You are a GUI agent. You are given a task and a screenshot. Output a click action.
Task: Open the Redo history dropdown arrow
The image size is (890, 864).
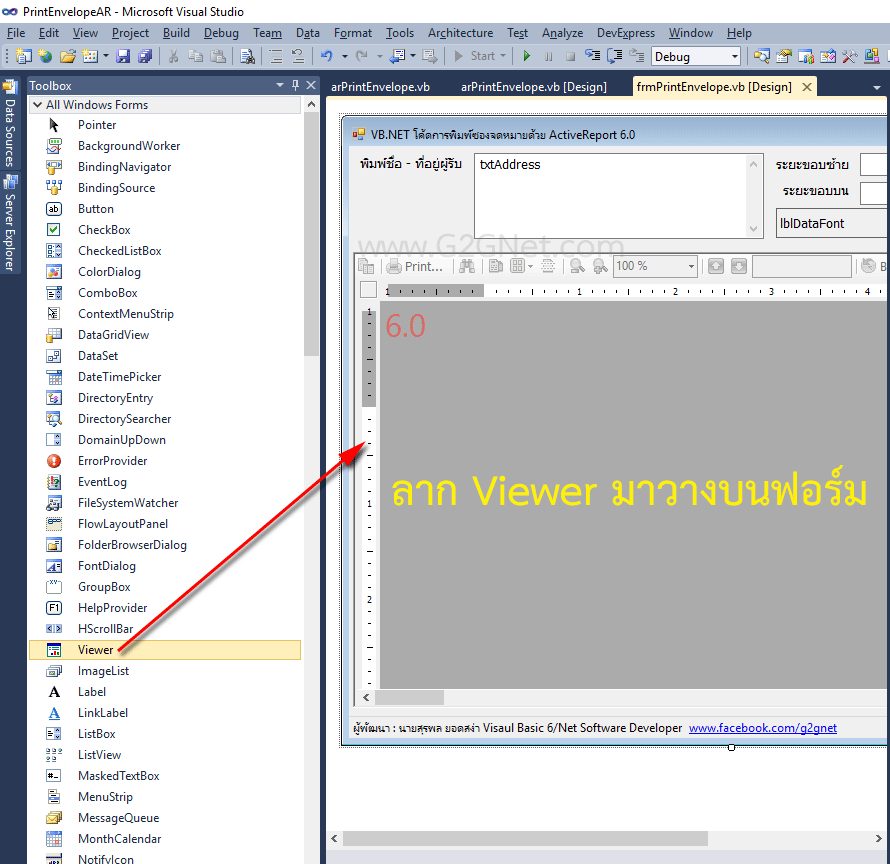379,56
